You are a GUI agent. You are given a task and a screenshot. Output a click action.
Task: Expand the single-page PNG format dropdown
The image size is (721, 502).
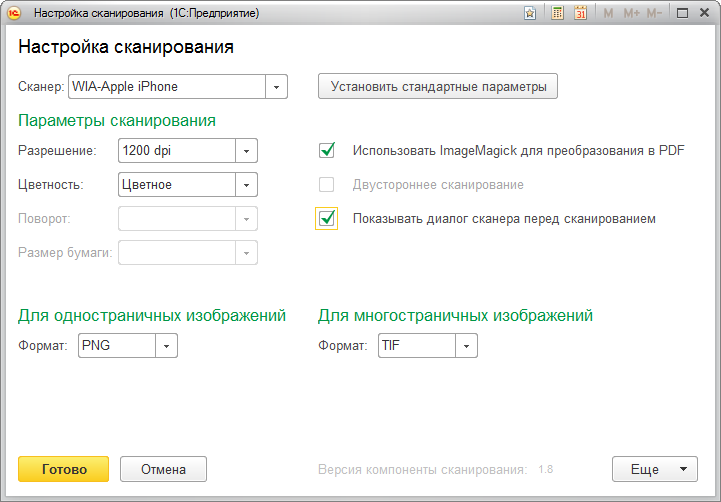pos(167,346)
